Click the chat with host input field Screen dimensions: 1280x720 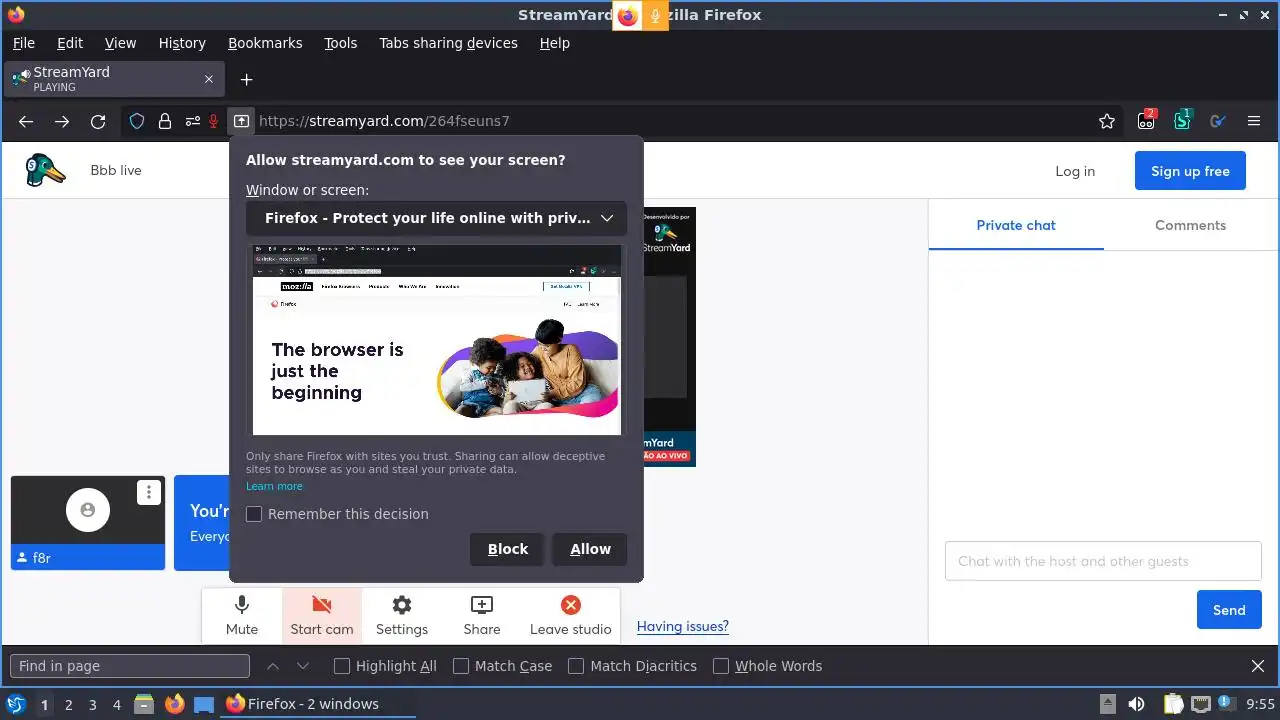[x=1103, y=561]
